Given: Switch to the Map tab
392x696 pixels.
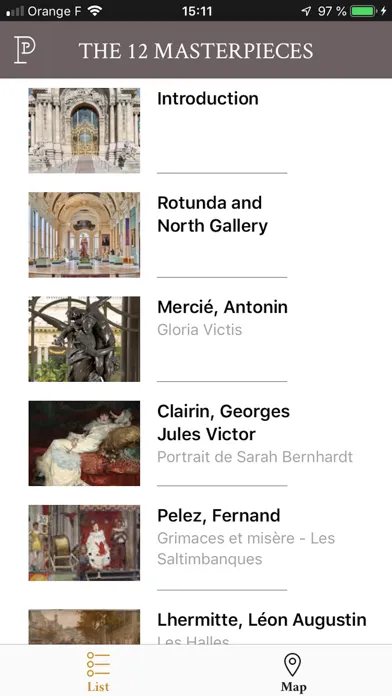Looking at the screenshot, I should point(293,670).
